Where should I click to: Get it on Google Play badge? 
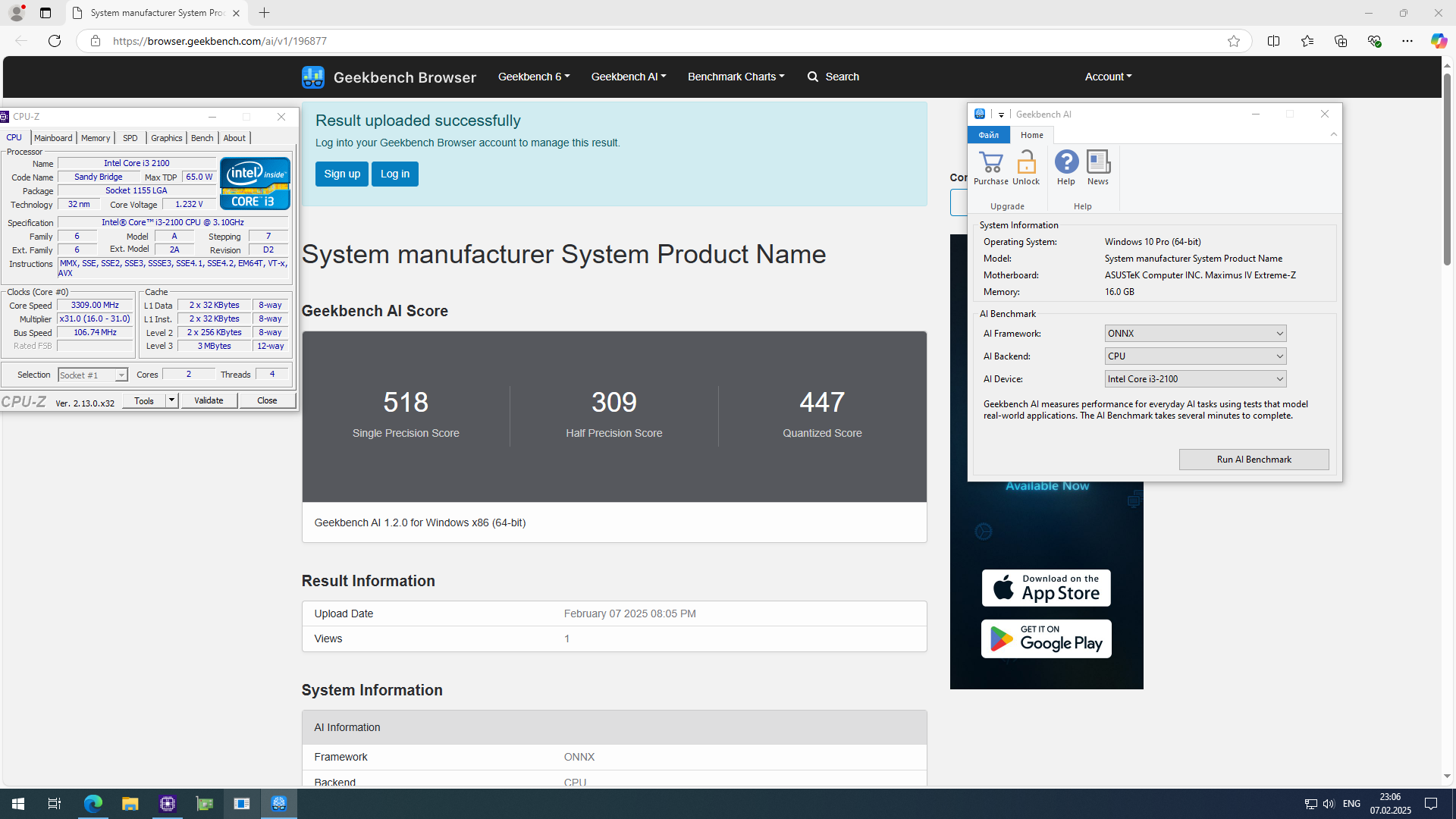[x=1046, y=639]
